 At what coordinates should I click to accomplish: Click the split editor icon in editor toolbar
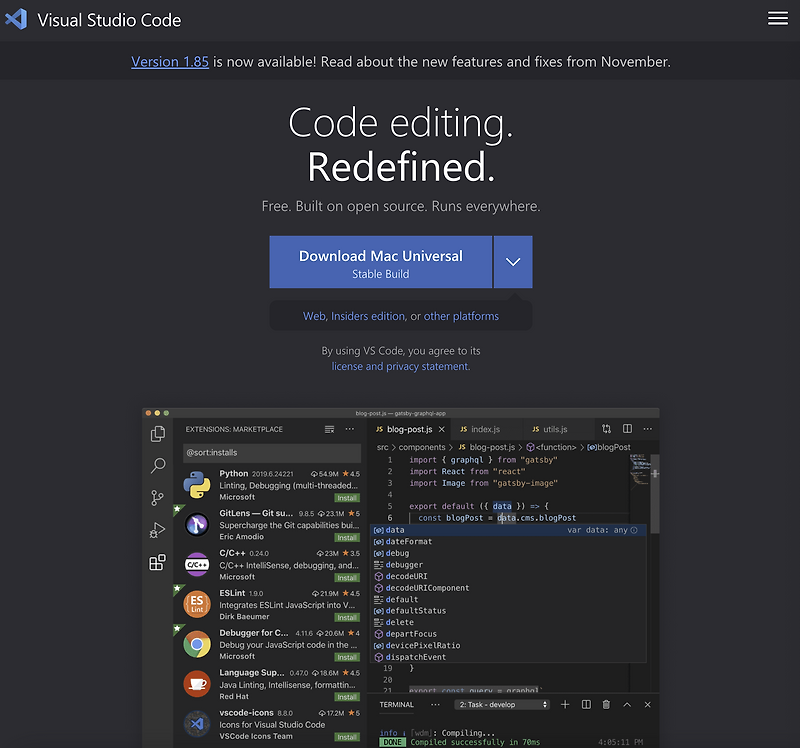click(627, 429)
